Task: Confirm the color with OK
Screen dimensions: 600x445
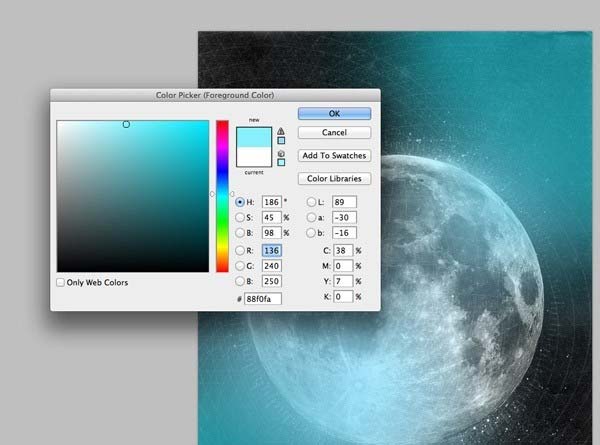Action: click(334, 114)
